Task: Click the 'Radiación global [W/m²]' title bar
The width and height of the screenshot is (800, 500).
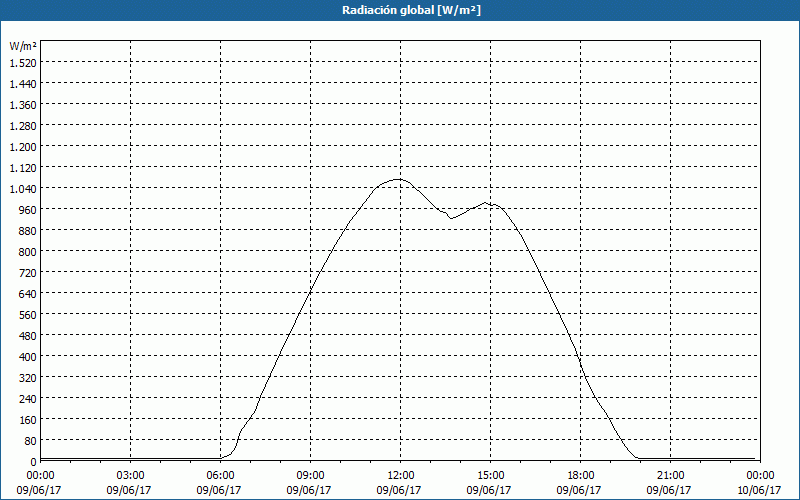Action: [400, 10]
